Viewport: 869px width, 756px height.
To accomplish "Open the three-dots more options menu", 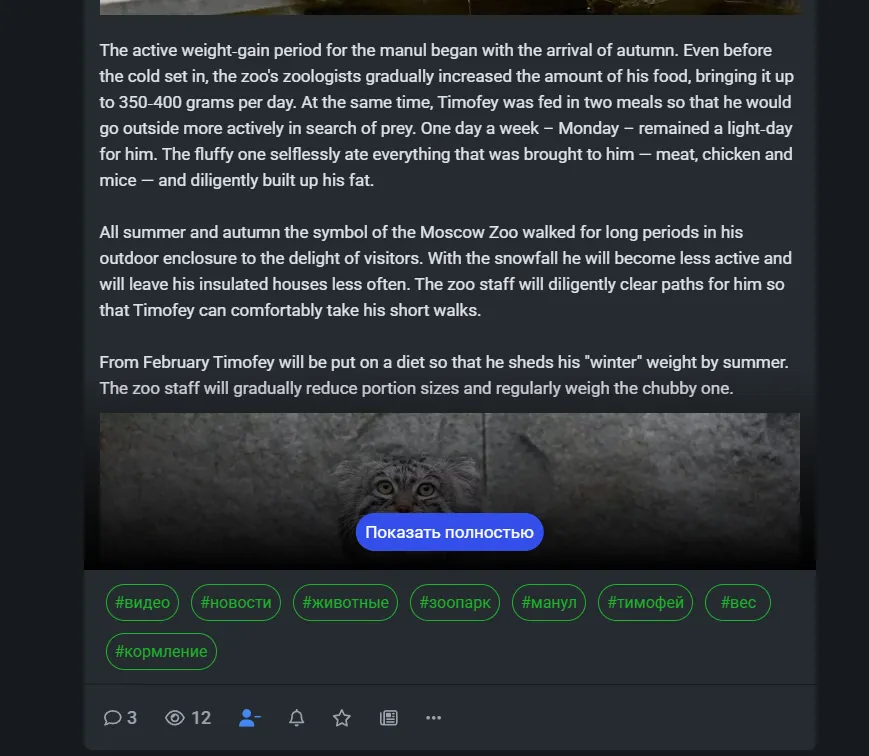I will 433,718.
